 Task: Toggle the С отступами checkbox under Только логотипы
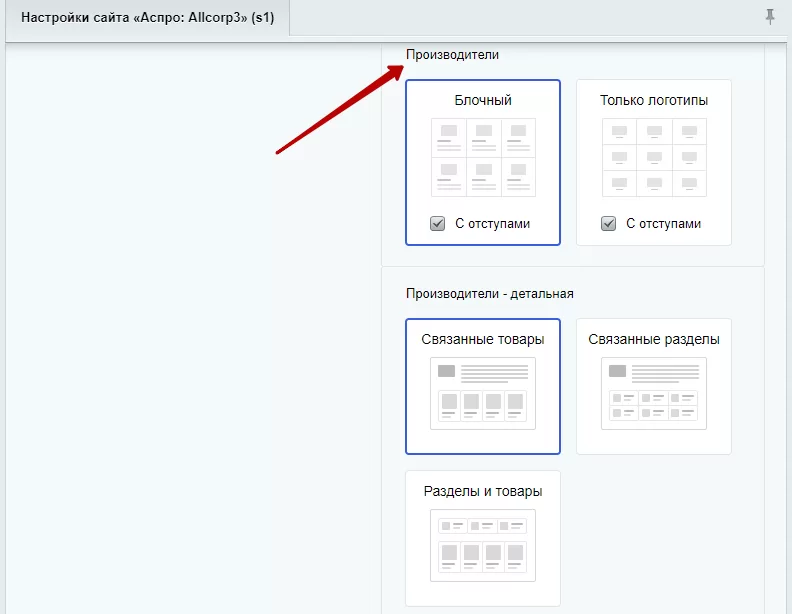[609, 223]
